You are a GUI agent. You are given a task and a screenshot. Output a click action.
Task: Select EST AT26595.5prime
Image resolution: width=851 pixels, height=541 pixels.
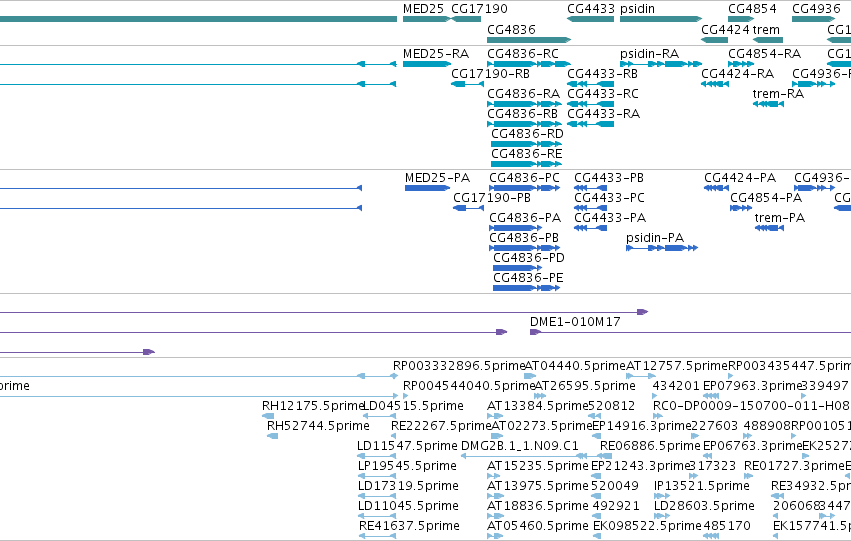point(541,396)
